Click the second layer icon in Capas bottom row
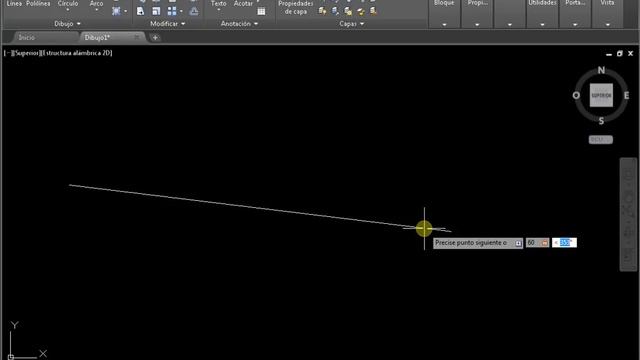Image resolution: width=640 pixels, height=360 pixels. click(x=335, y=11)
